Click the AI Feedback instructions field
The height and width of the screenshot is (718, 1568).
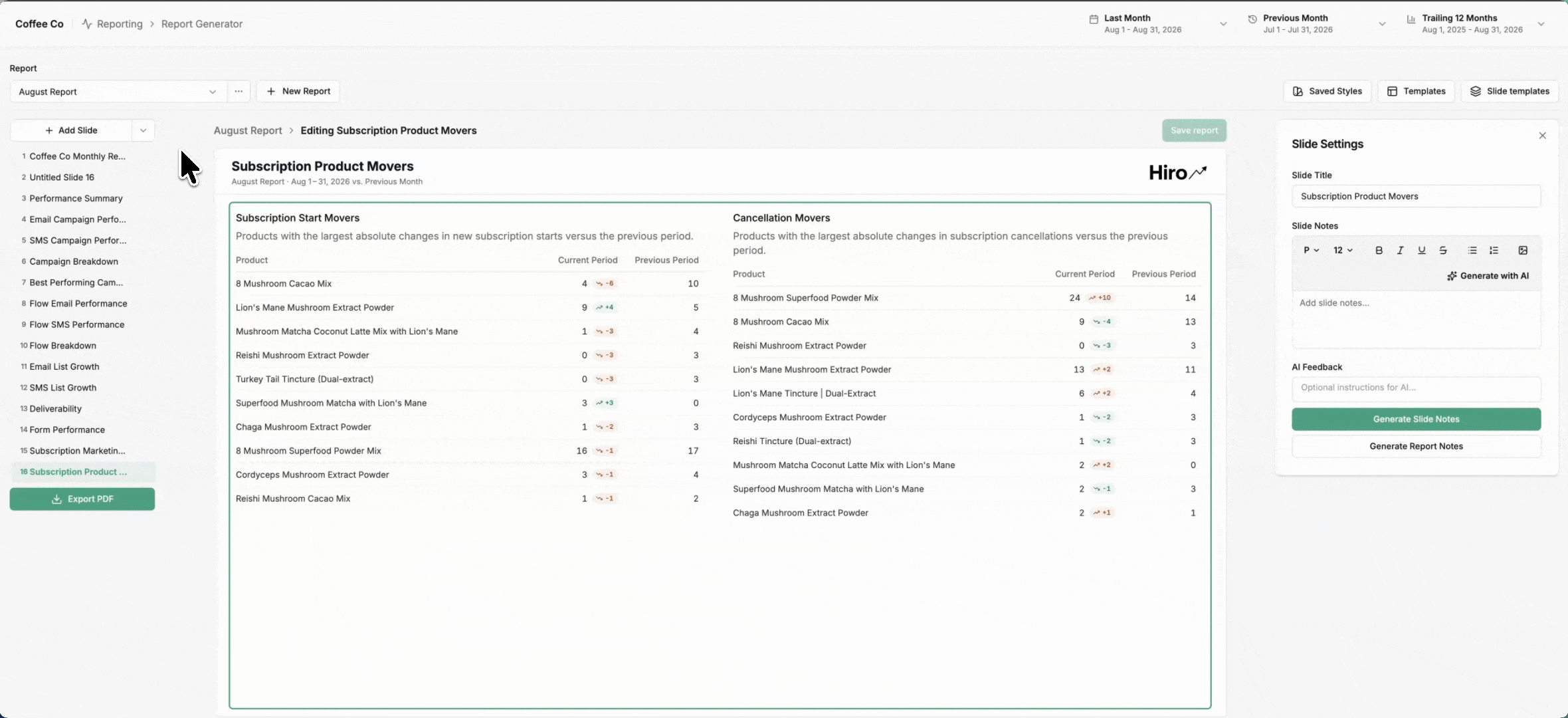[x=1416, y=389]
